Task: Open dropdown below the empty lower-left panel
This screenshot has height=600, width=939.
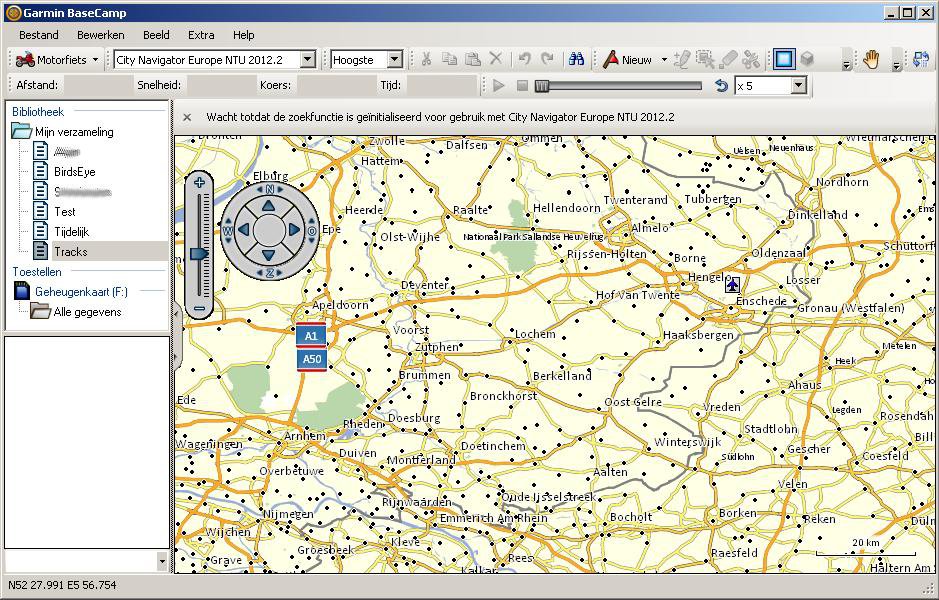Action: coord(162,561)
